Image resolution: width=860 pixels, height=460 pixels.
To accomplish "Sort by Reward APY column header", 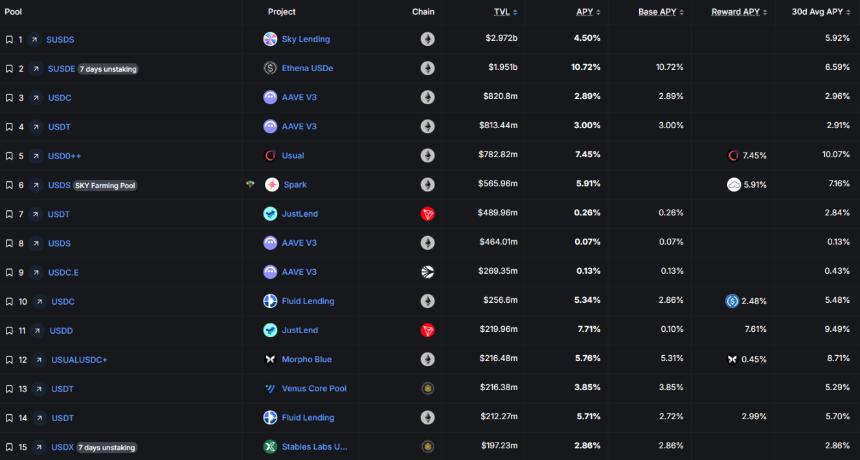I will coord(735,12).
